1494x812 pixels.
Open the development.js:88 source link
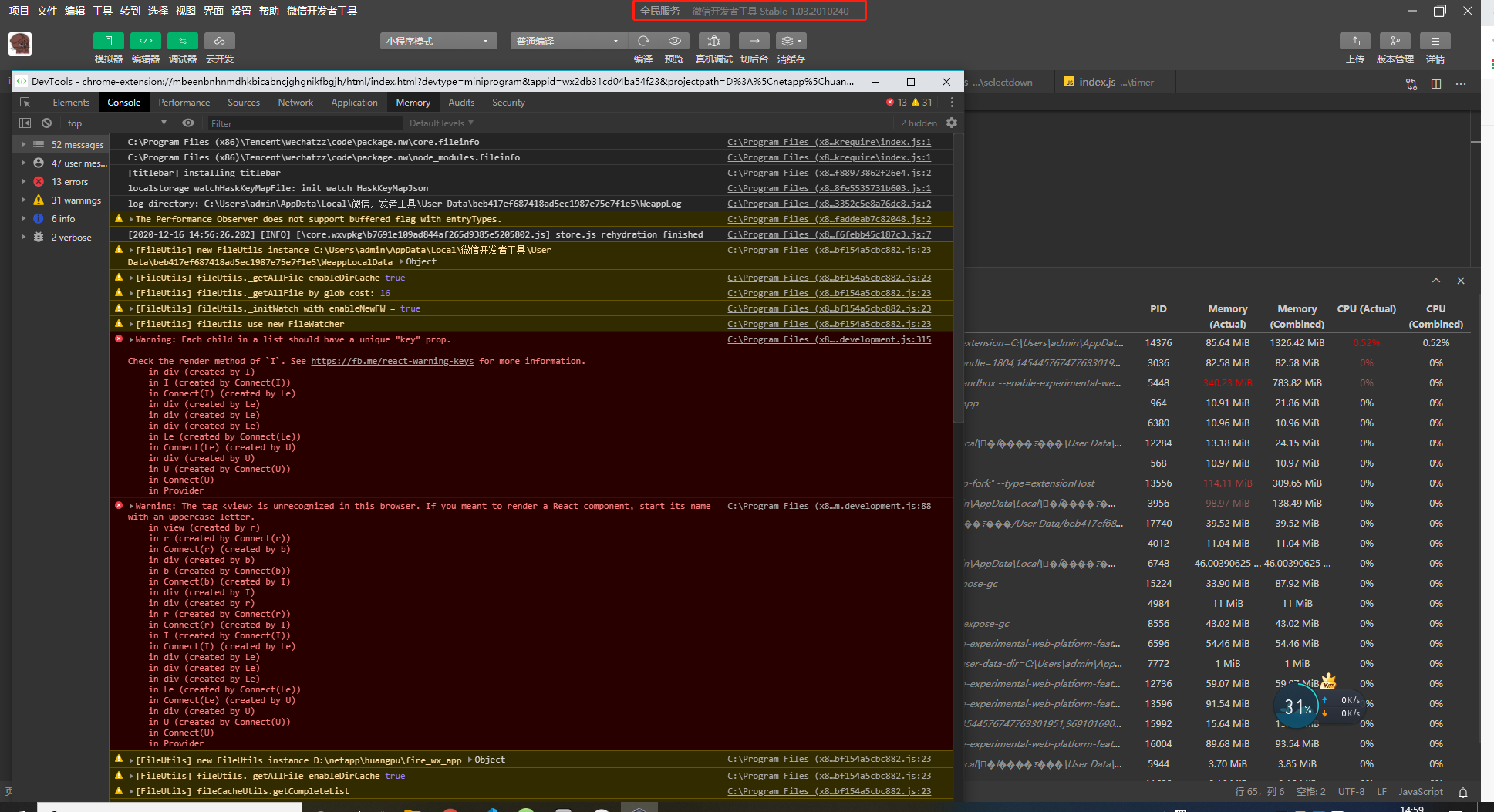click(829, 506)
